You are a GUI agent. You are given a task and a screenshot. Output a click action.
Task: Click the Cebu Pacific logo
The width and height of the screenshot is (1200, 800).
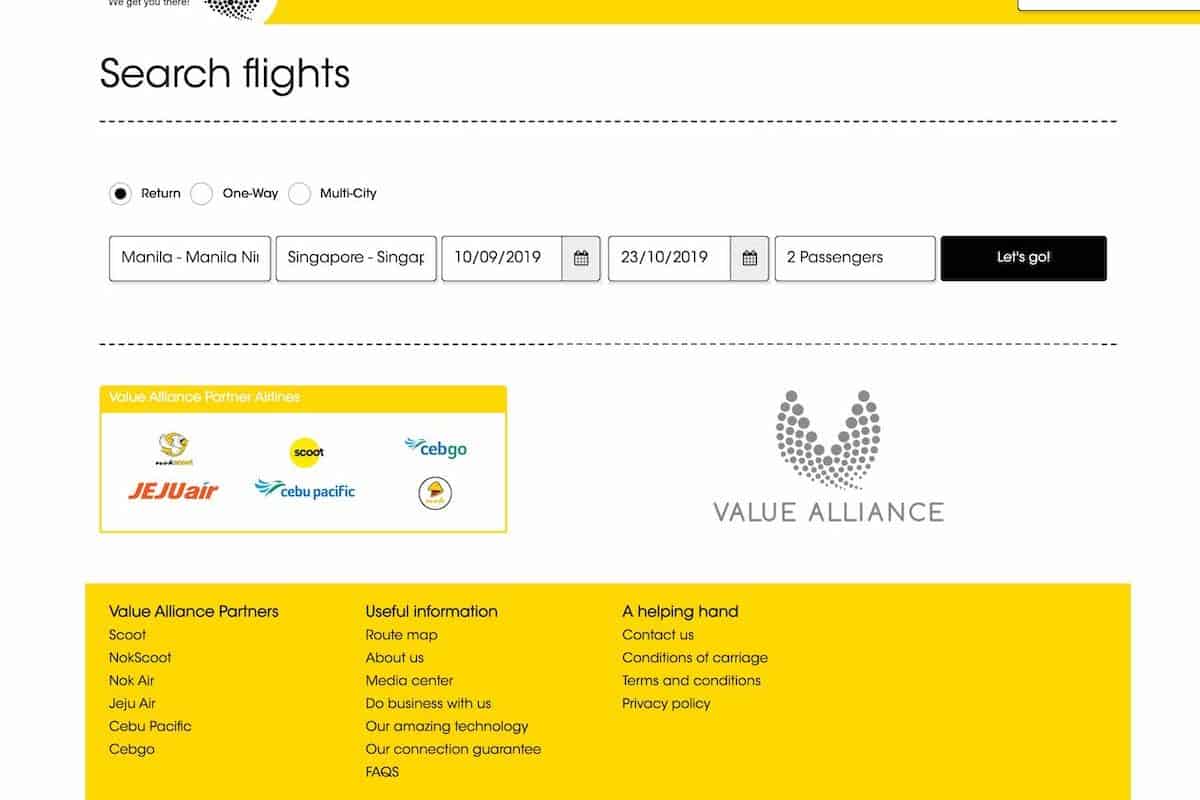point(305,490)
